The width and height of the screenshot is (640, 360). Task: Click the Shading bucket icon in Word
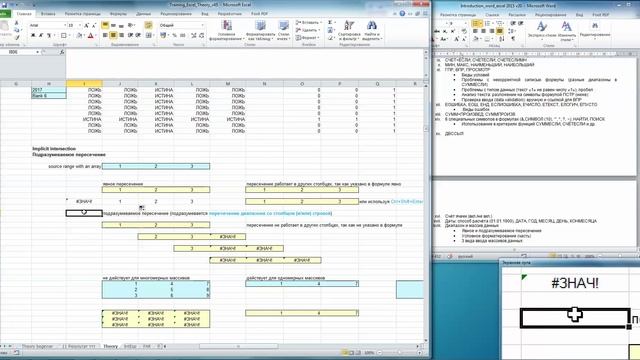(x=476, y=38)
